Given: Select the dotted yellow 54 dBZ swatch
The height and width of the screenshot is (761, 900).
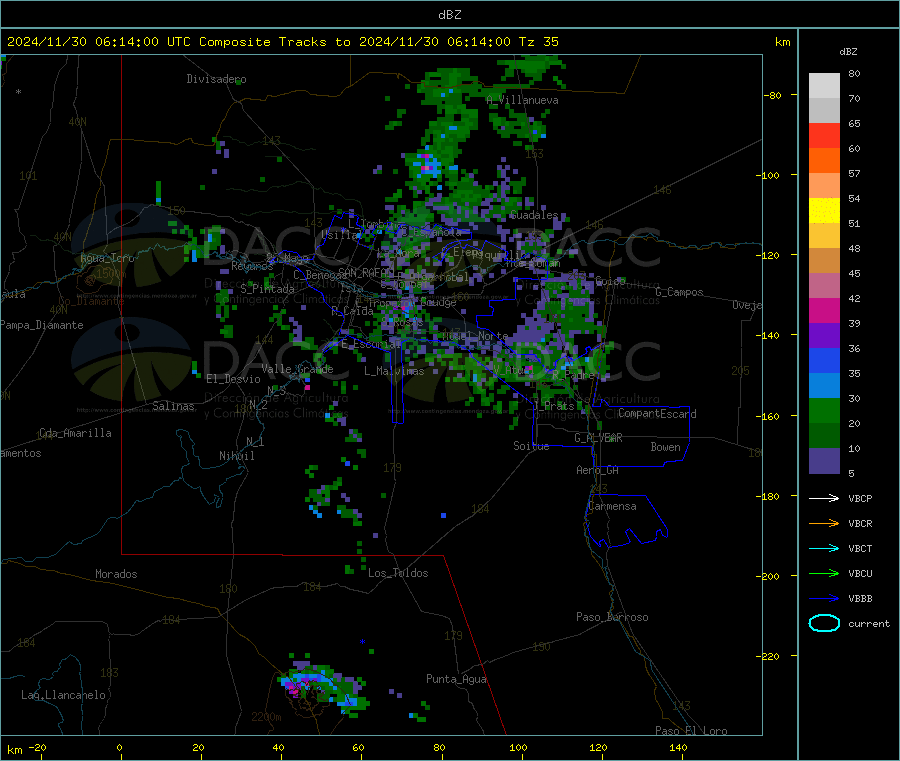Looking at the screenshot, I should pos(824,211).
